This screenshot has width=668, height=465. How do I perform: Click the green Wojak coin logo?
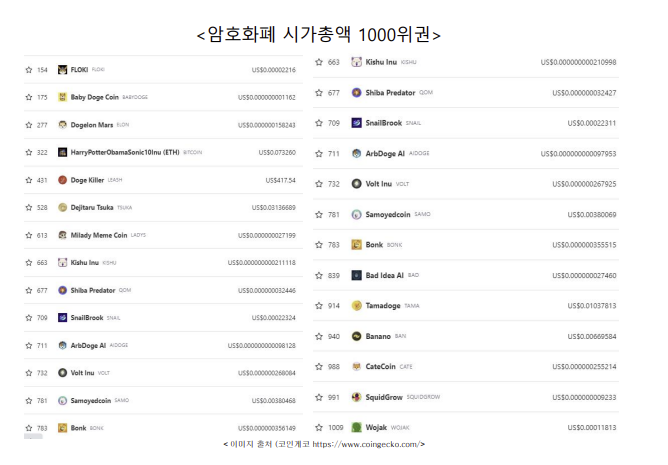pyautogui.click(x=357, y=427)
